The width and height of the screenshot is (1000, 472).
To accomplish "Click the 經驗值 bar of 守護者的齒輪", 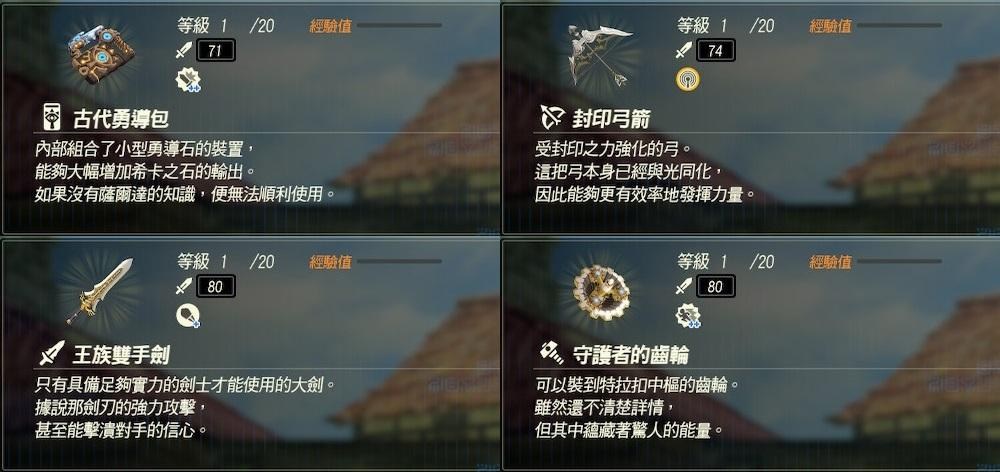I will pos(899,262).
